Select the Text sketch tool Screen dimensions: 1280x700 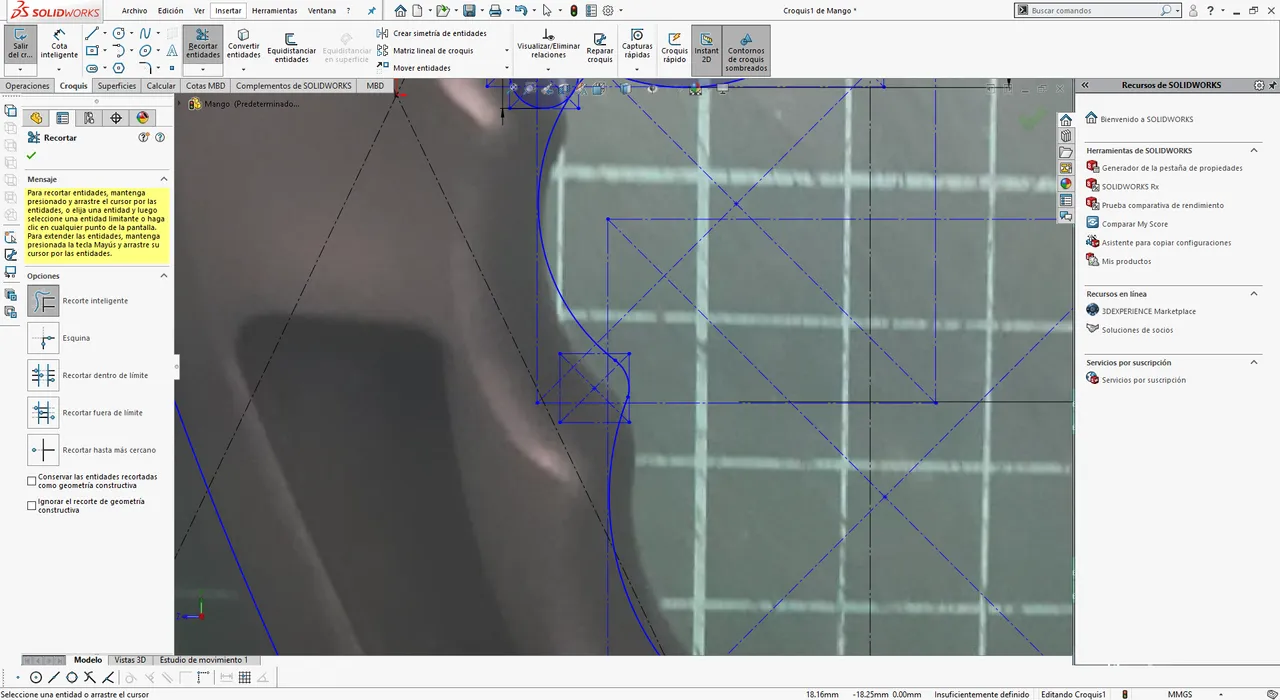(172, 51)
